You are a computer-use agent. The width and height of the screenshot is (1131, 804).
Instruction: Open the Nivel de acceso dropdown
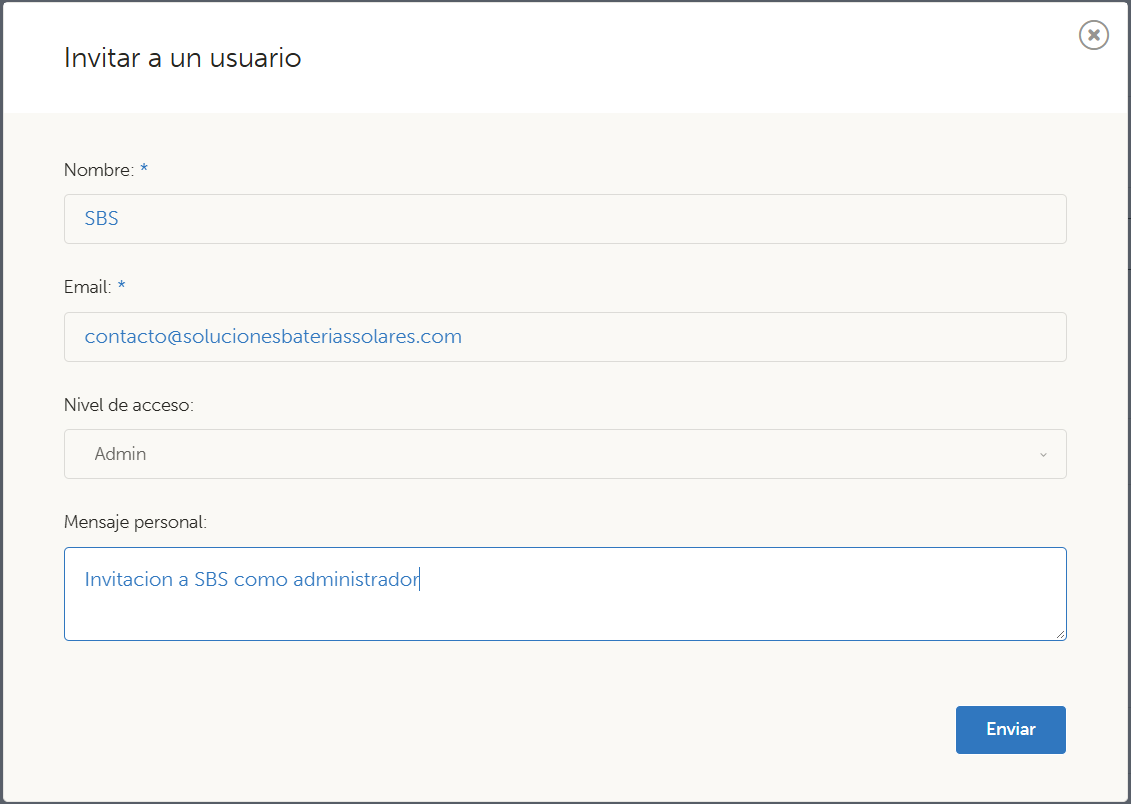point(565,454)
